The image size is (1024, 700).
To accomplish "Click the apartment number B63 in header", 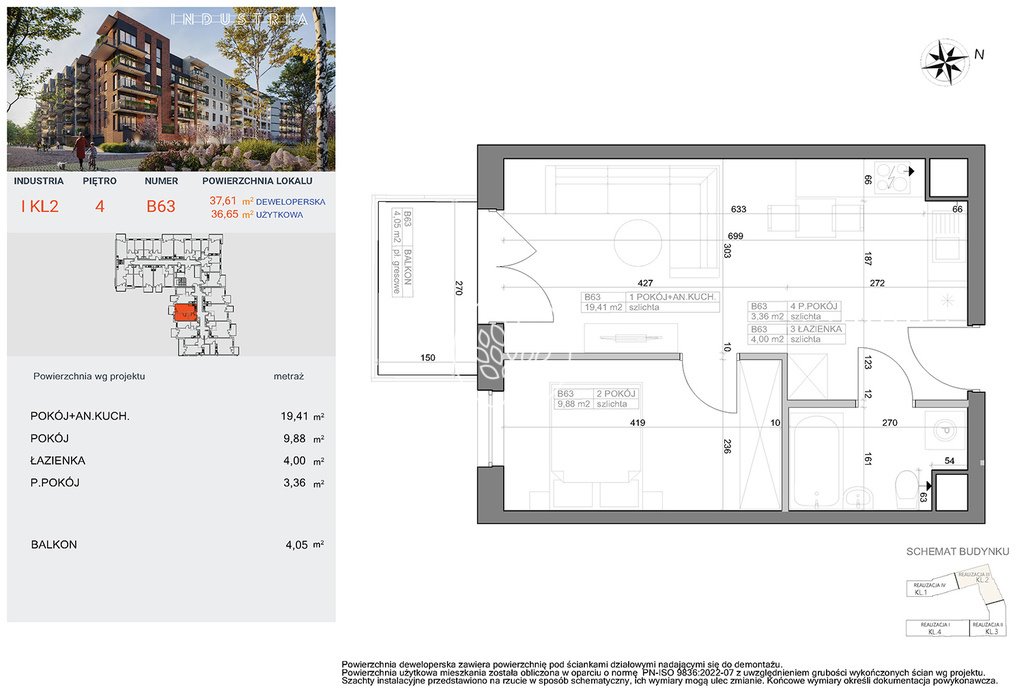I will tap(161, 208).
